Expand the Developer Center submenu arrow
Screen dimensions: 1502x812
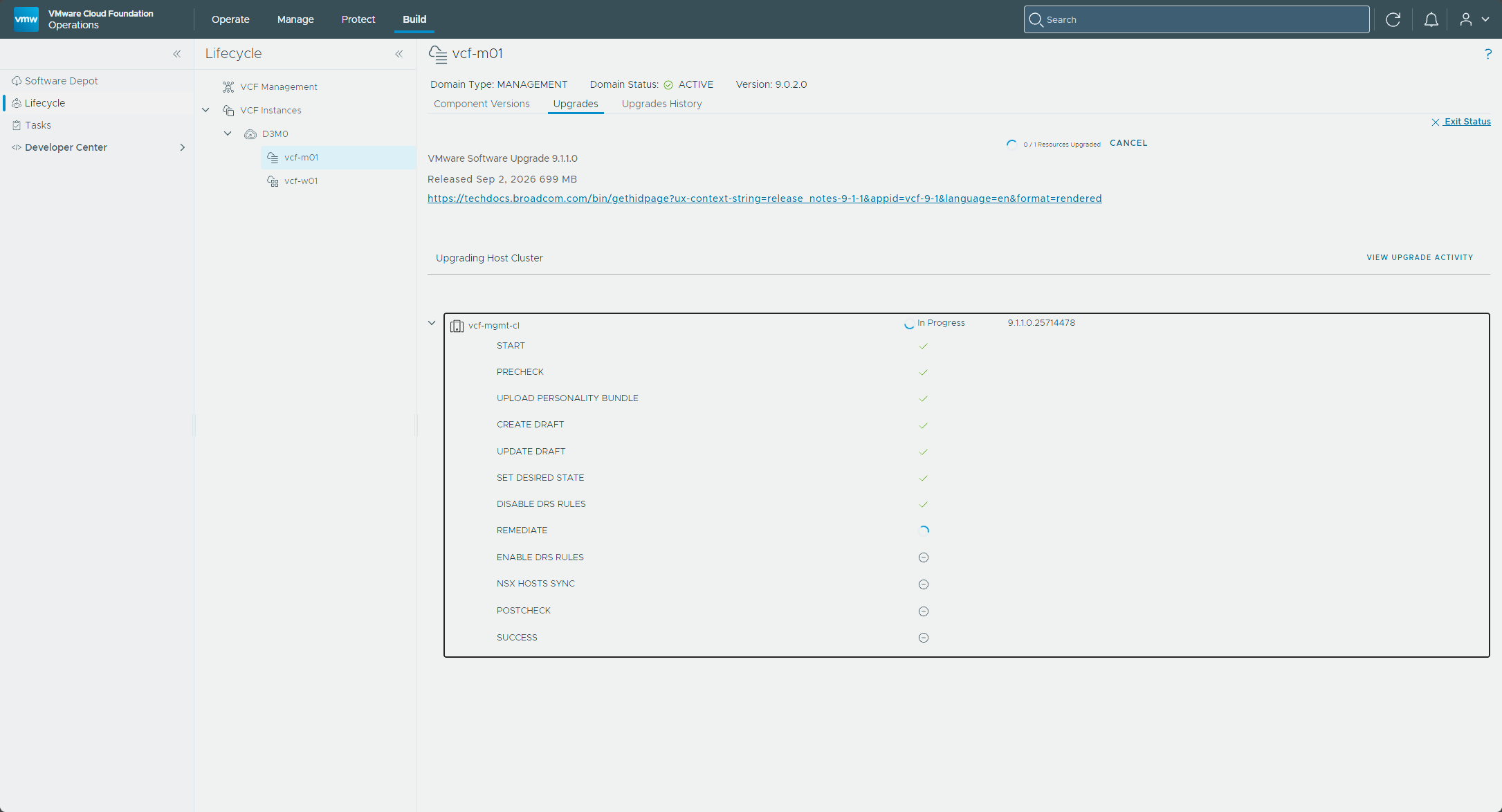point(183,147)
